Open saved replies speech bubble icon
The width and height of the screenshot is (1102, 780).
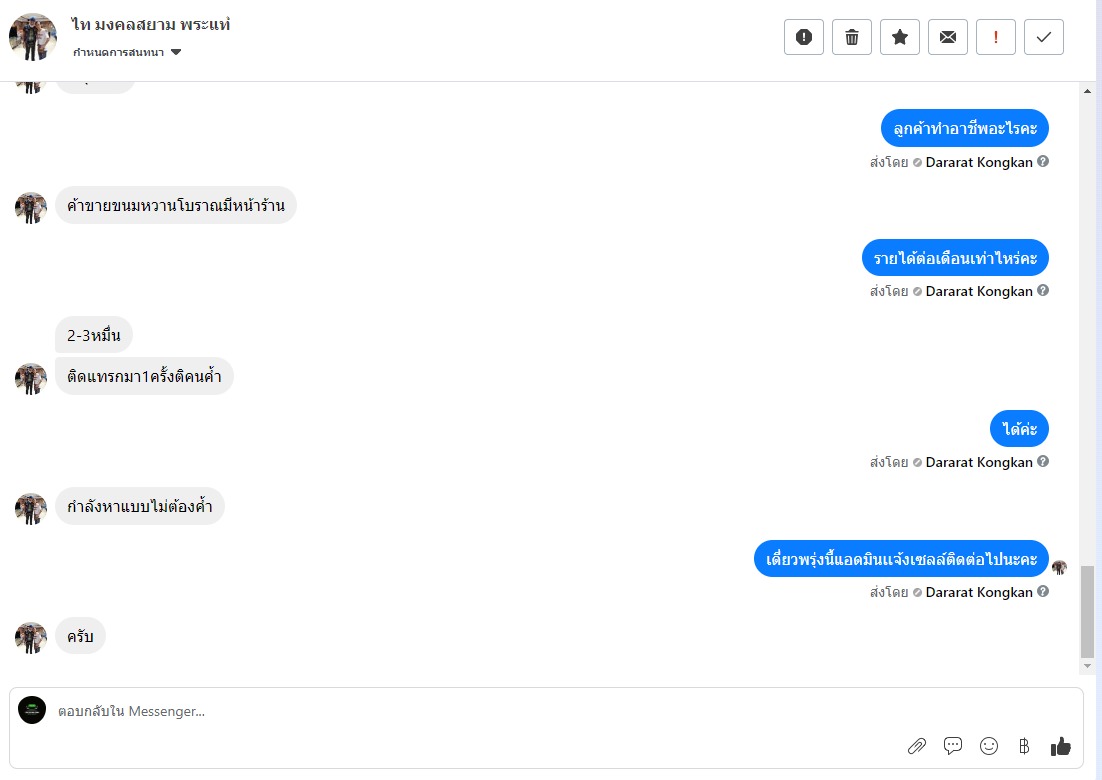(x=953, y=746)
